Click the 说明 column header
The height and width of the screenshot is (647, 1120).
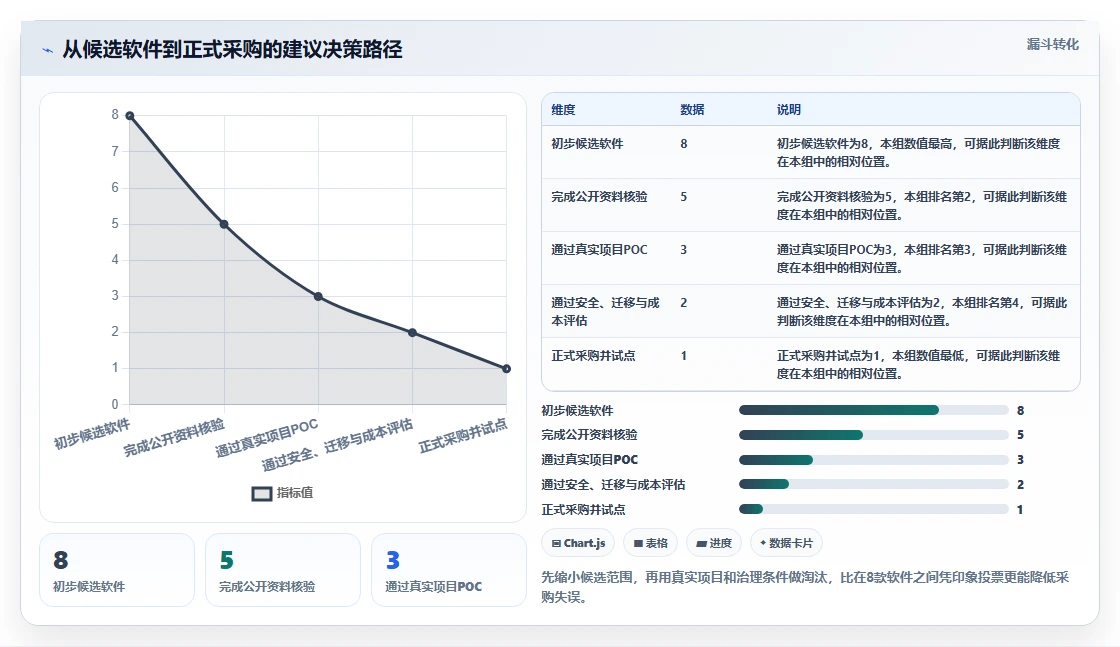(x=789, y=110)
